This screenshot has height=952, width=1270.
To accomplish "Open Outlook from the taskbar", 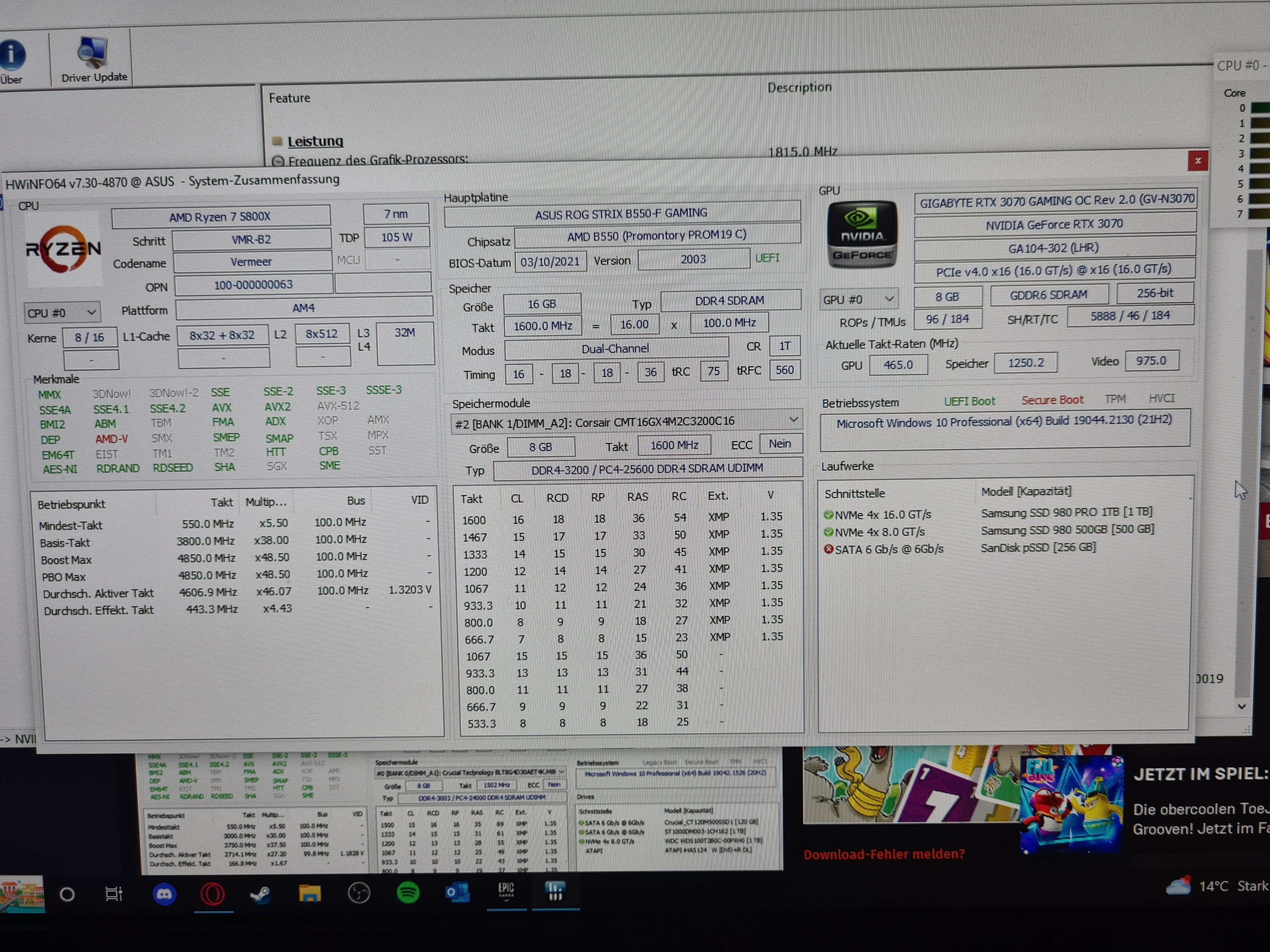I will [x=458, y=893].
